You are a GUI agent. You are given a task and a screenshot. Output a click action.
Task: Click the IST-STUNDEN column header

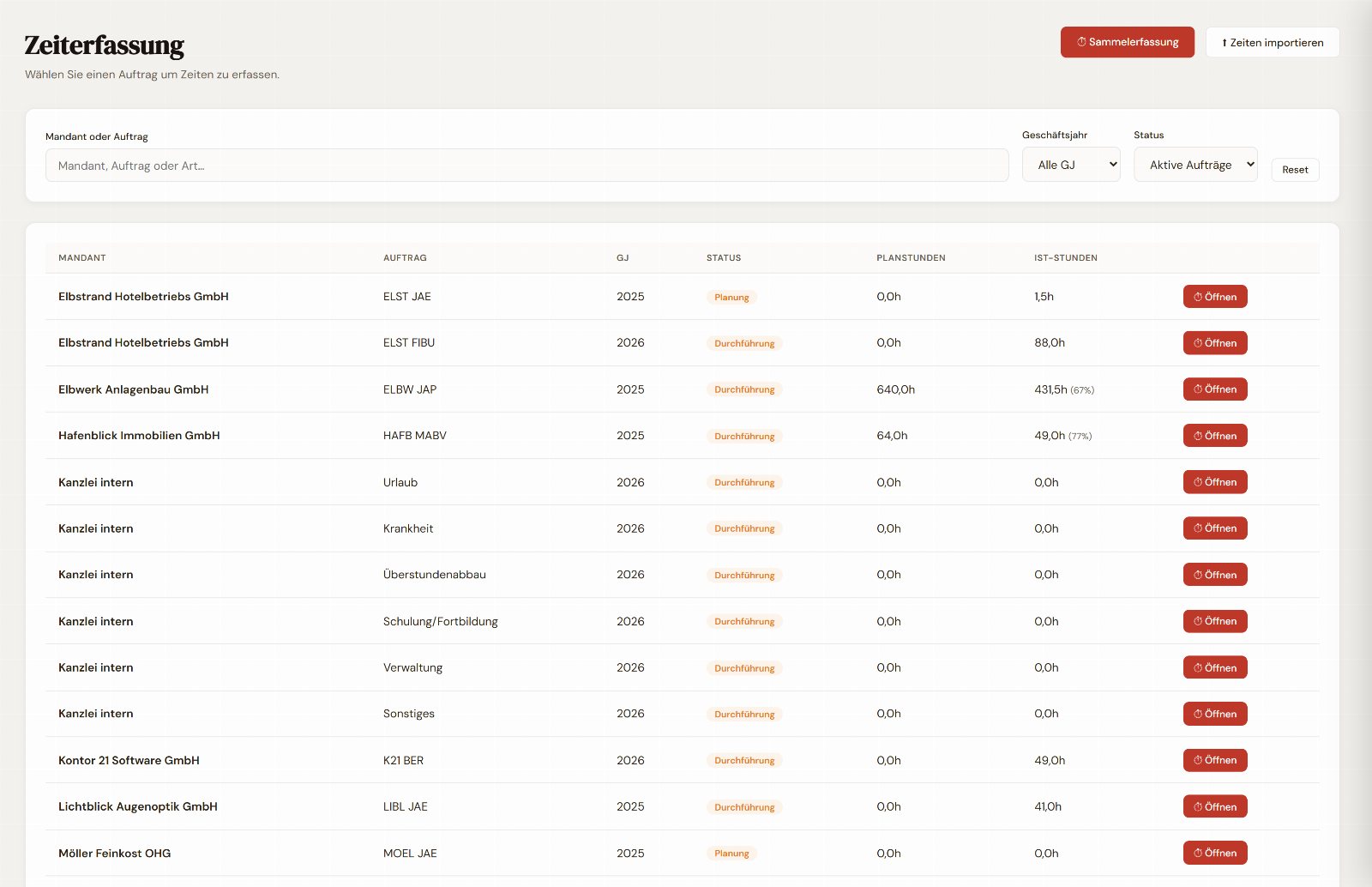(x=1066, y=257)
